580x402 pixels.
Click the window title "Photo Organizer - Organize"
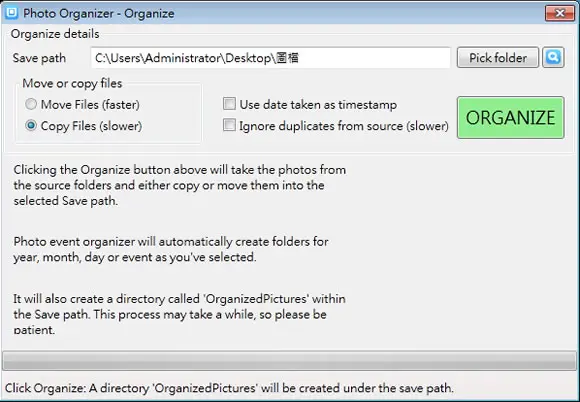(99, 13)
